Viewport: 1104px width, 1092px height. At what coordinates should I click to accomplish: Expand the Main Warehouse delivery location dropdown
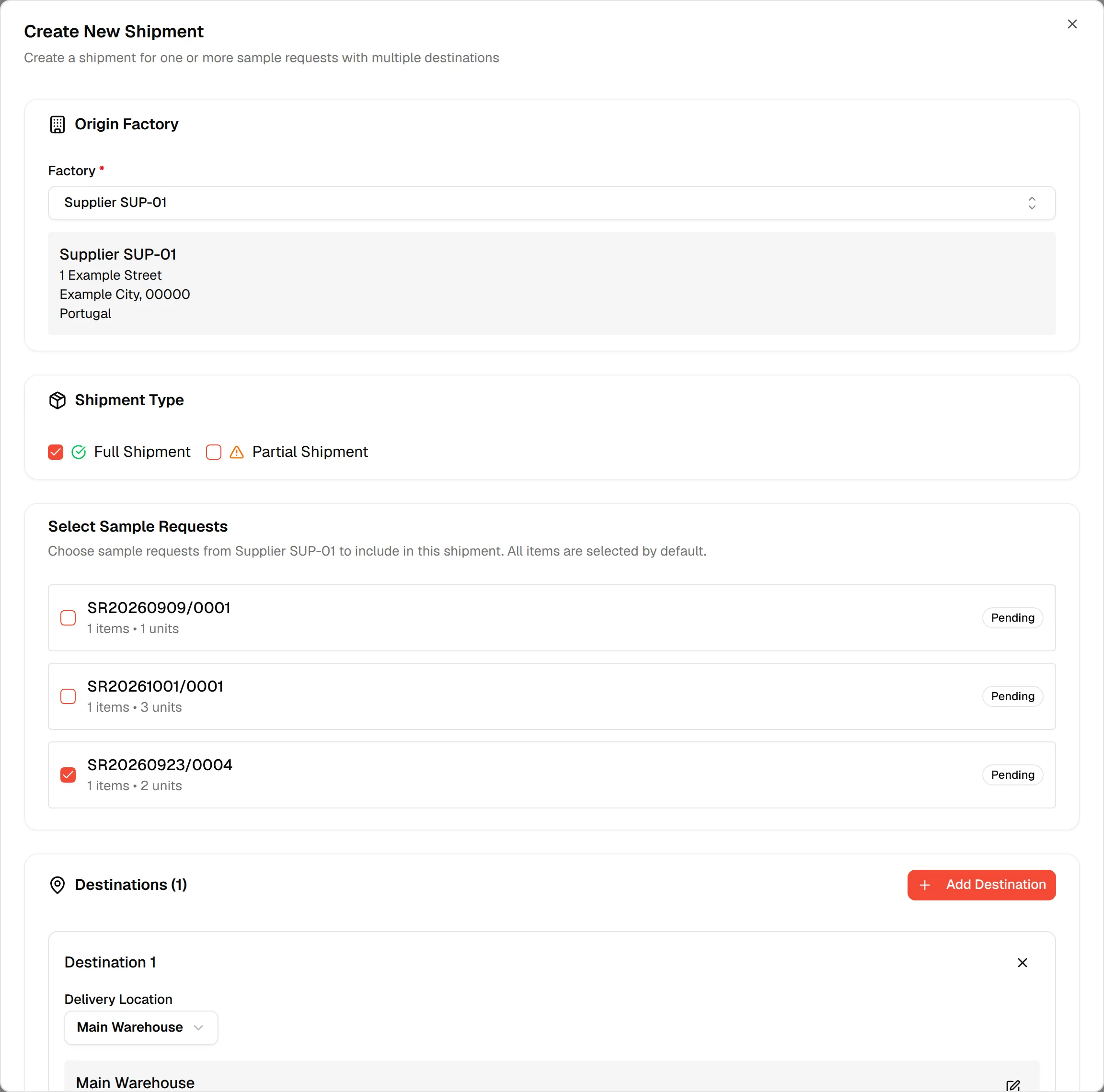(141, 1027)
